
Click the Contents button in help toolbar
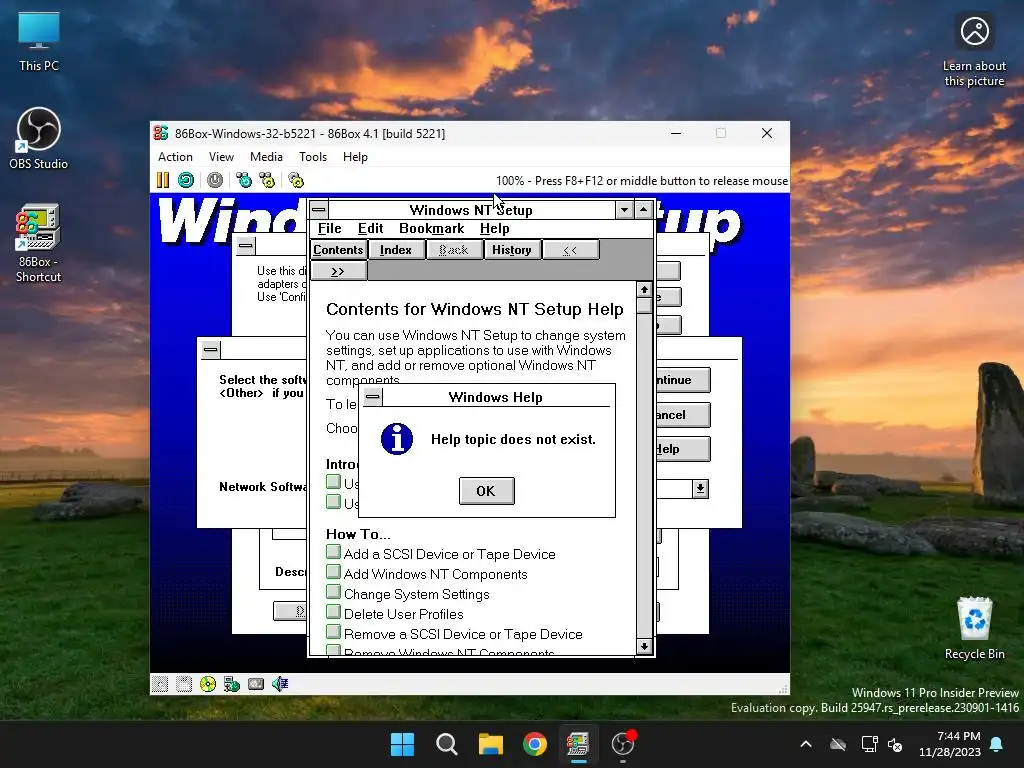point(338,249)
